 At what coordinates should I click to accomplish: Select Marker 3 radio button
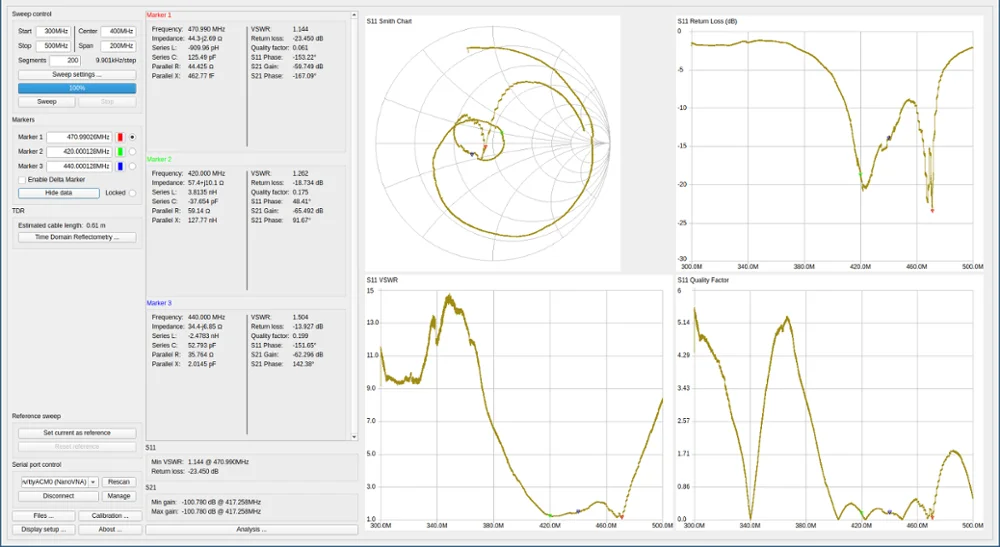coord(133,166)
